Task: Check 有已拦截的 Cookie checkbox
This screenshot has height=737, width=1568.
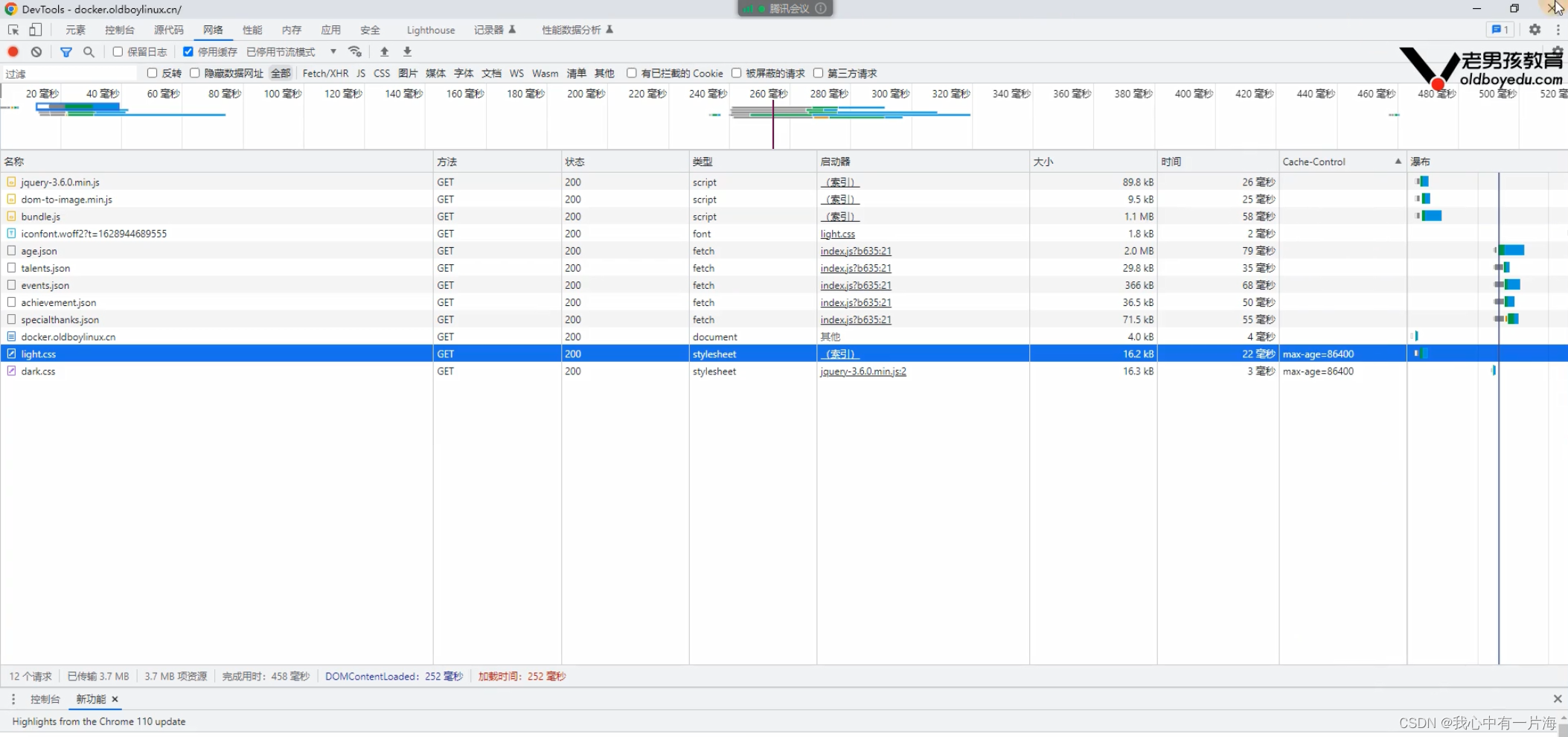Action: pyautogui.click(x=631, y=73)
